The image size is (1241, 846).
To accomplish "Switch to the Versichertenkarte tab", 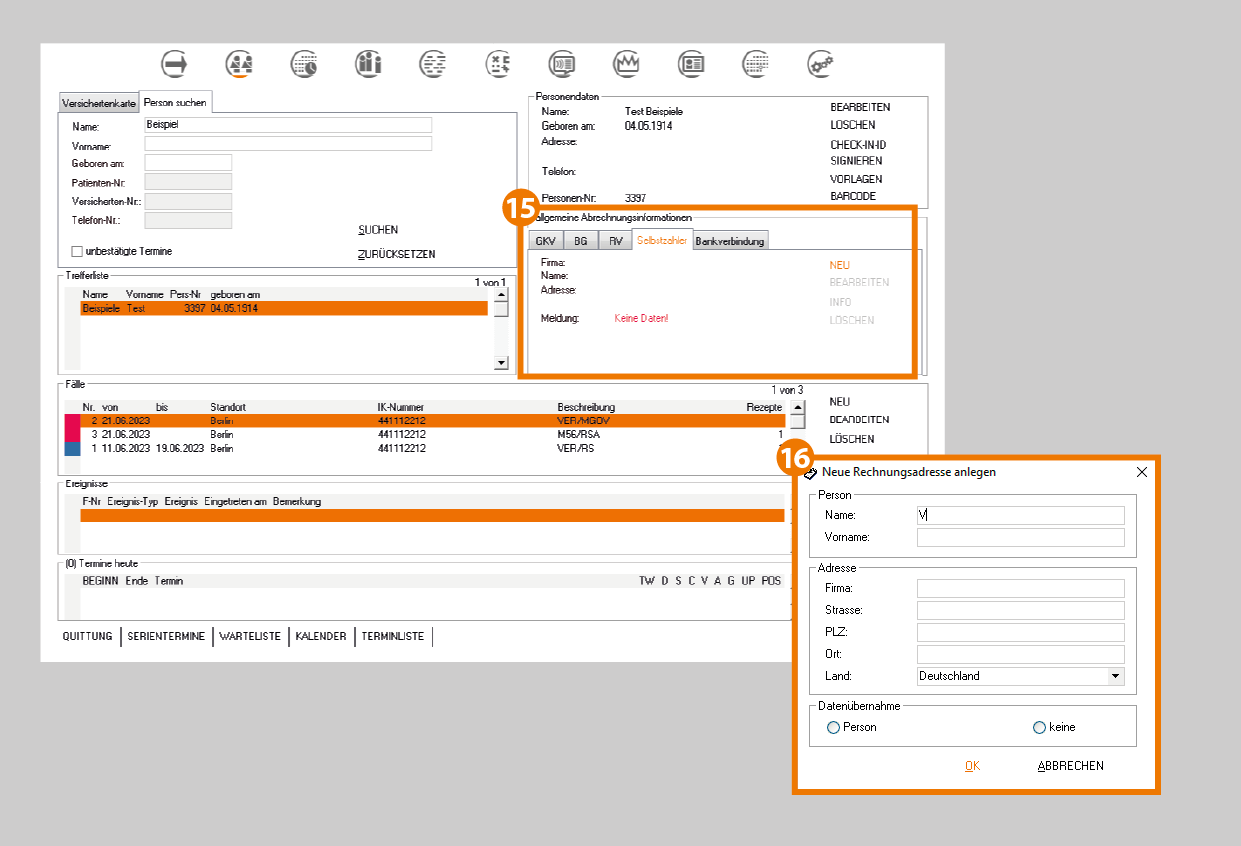I will pyautogui.click(x=98, y=103).
